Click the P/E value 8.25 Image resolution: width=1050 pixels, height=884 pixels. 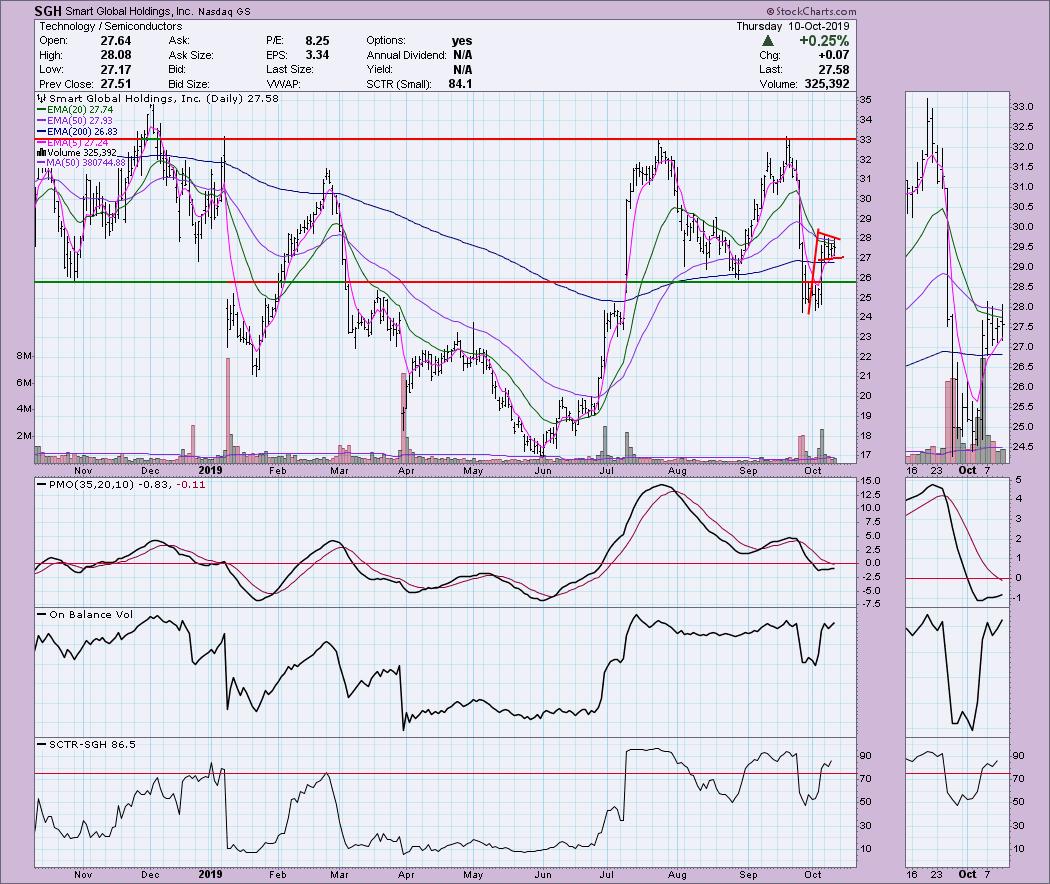coord(315,41)
